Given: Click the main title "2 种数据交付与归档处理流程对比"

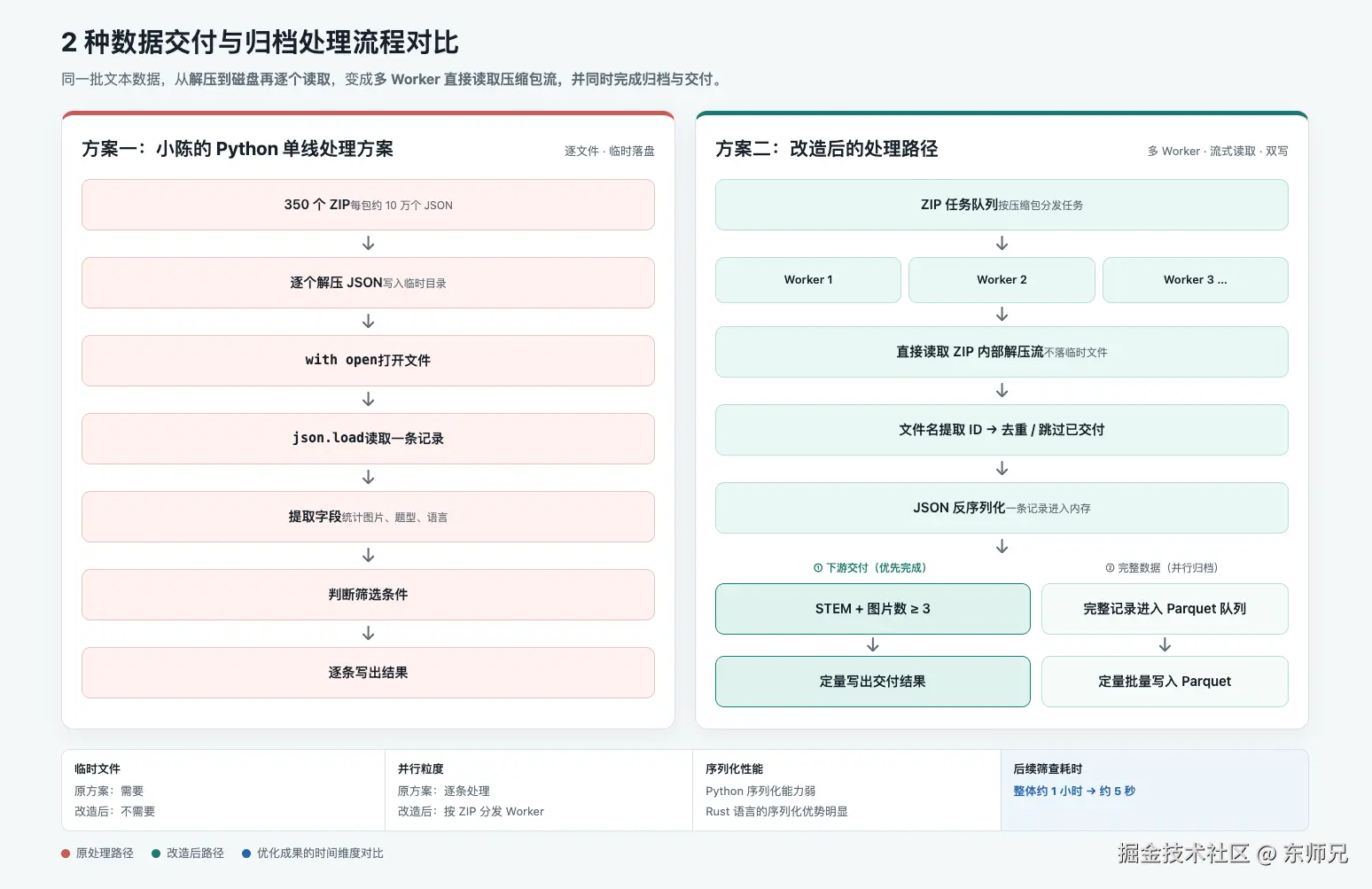Looking at the screenshot, I should 260,43.
